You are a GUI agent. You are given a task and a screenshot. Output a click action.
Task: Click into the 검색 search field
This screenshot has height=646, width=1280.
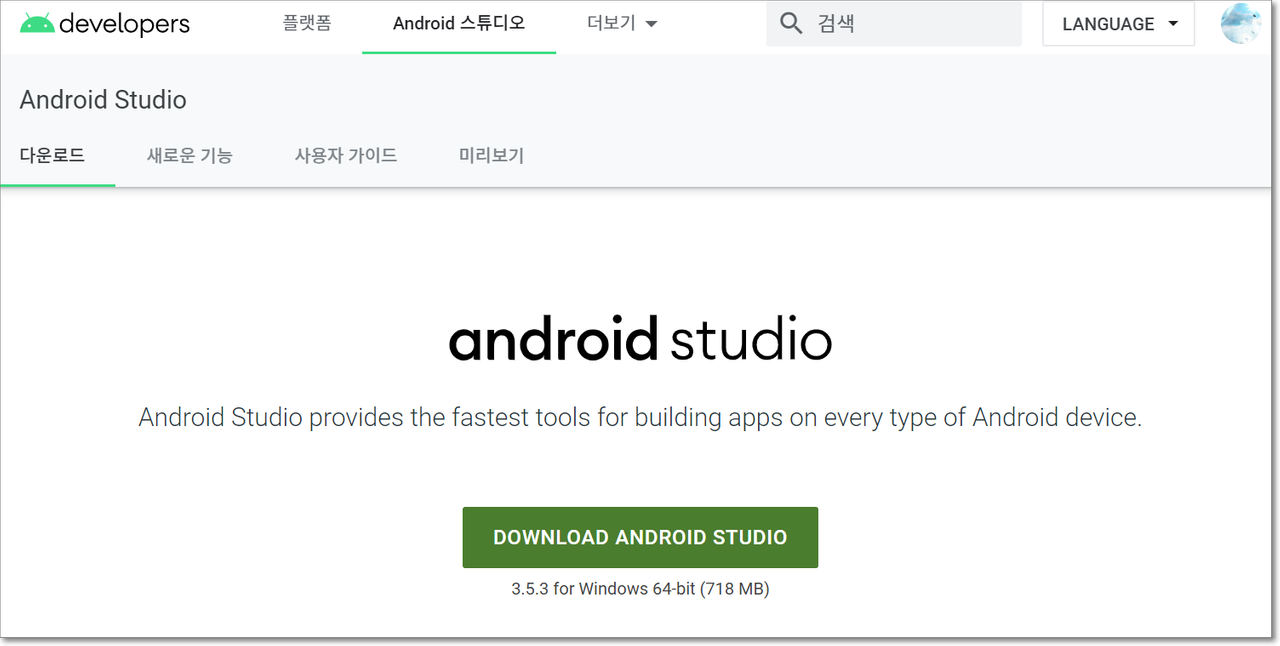[894, 23]
